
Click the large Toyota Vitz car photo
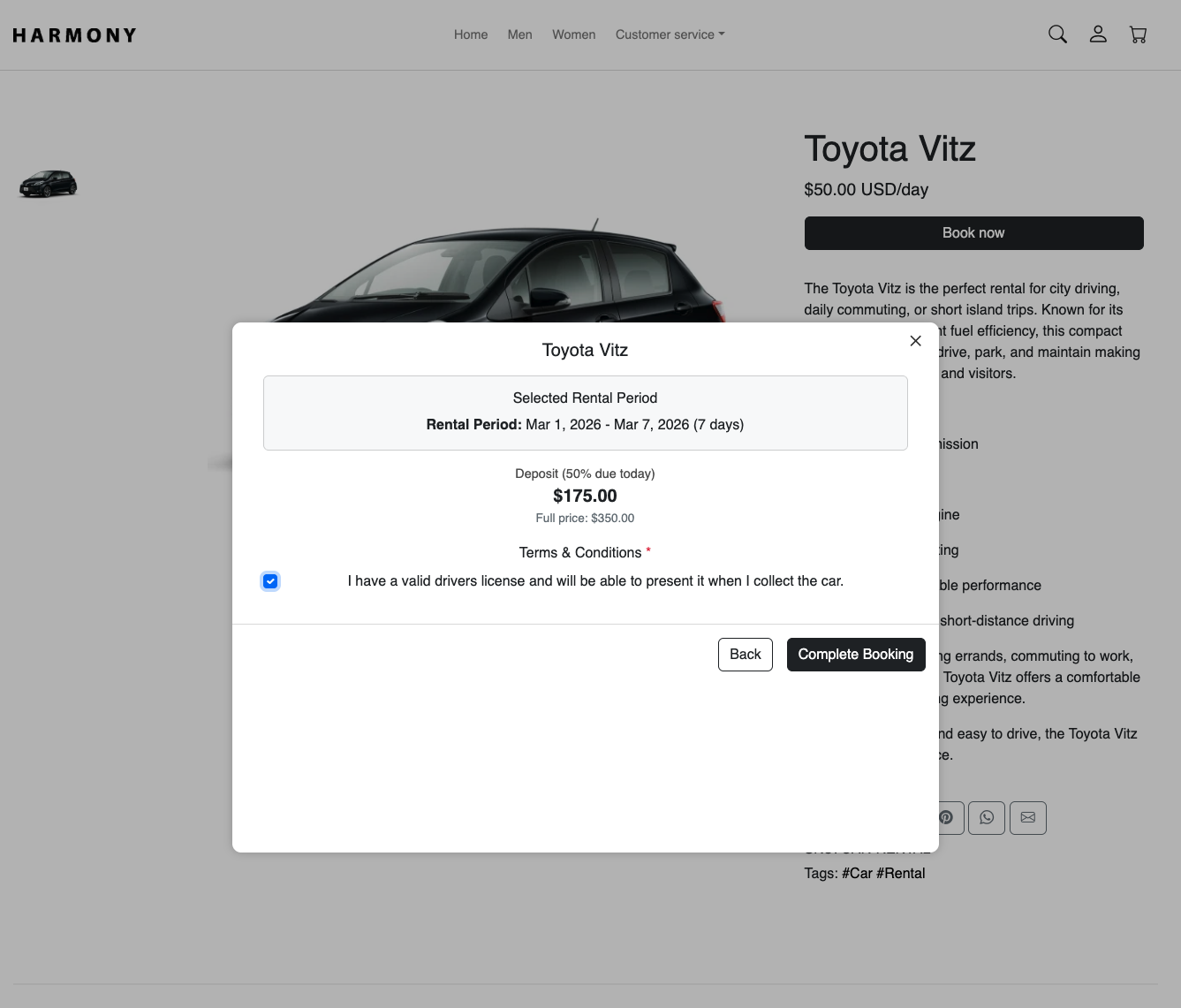click(495, 269)
